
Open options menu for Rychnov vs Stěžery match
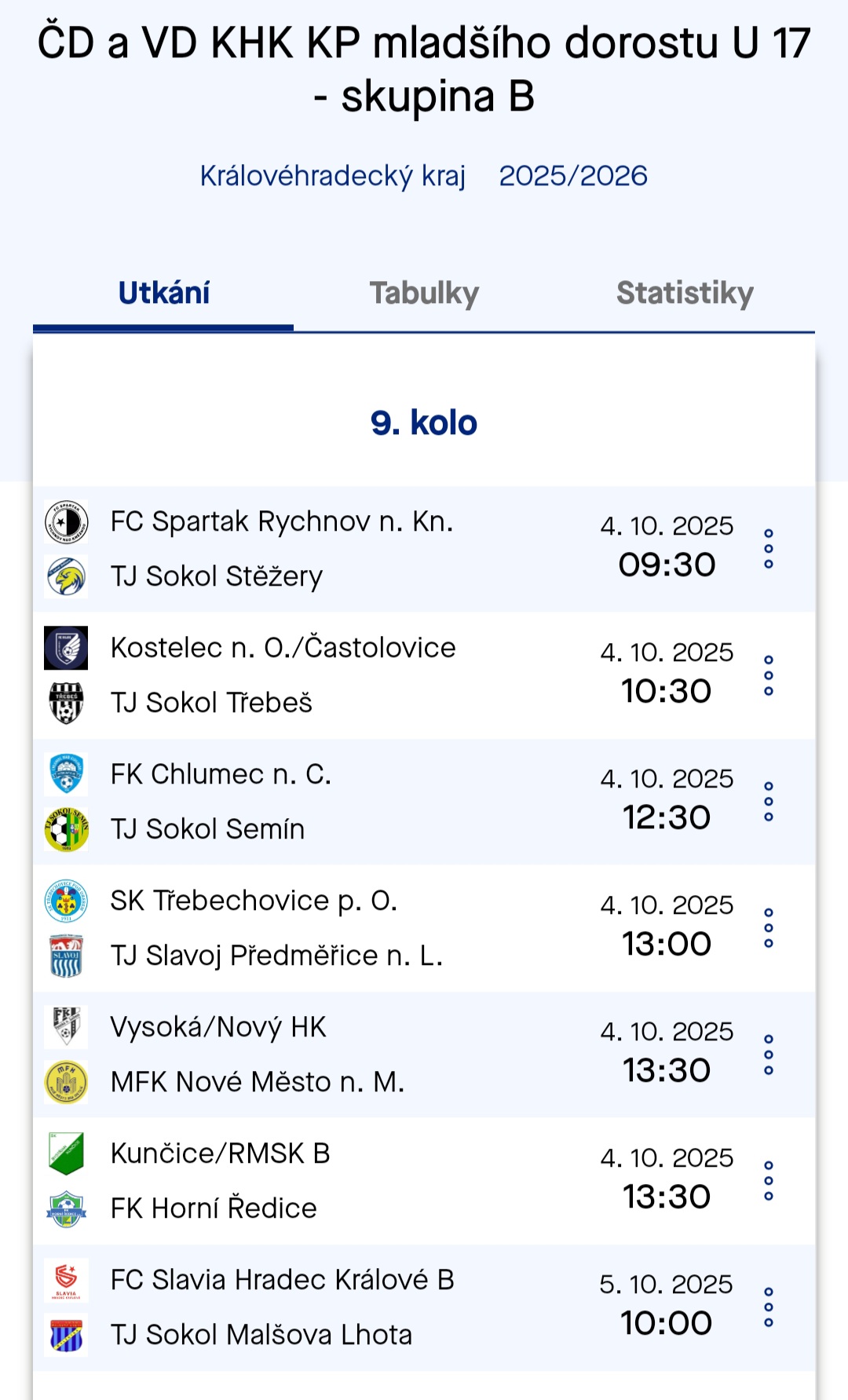click(769, 549)
